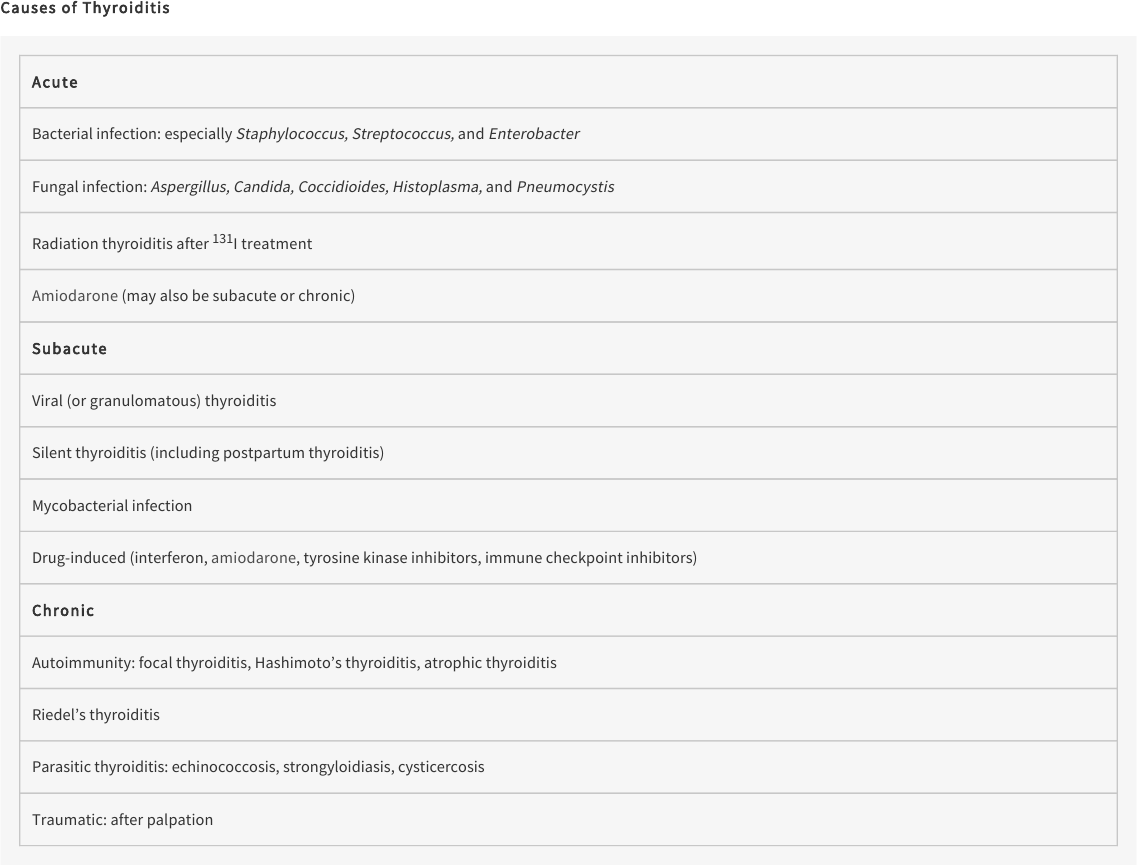The width and height of the screenshot is (1137, 865).
Task: Open the amiodarone link in Drug-induced row
Action: (254, 558)
